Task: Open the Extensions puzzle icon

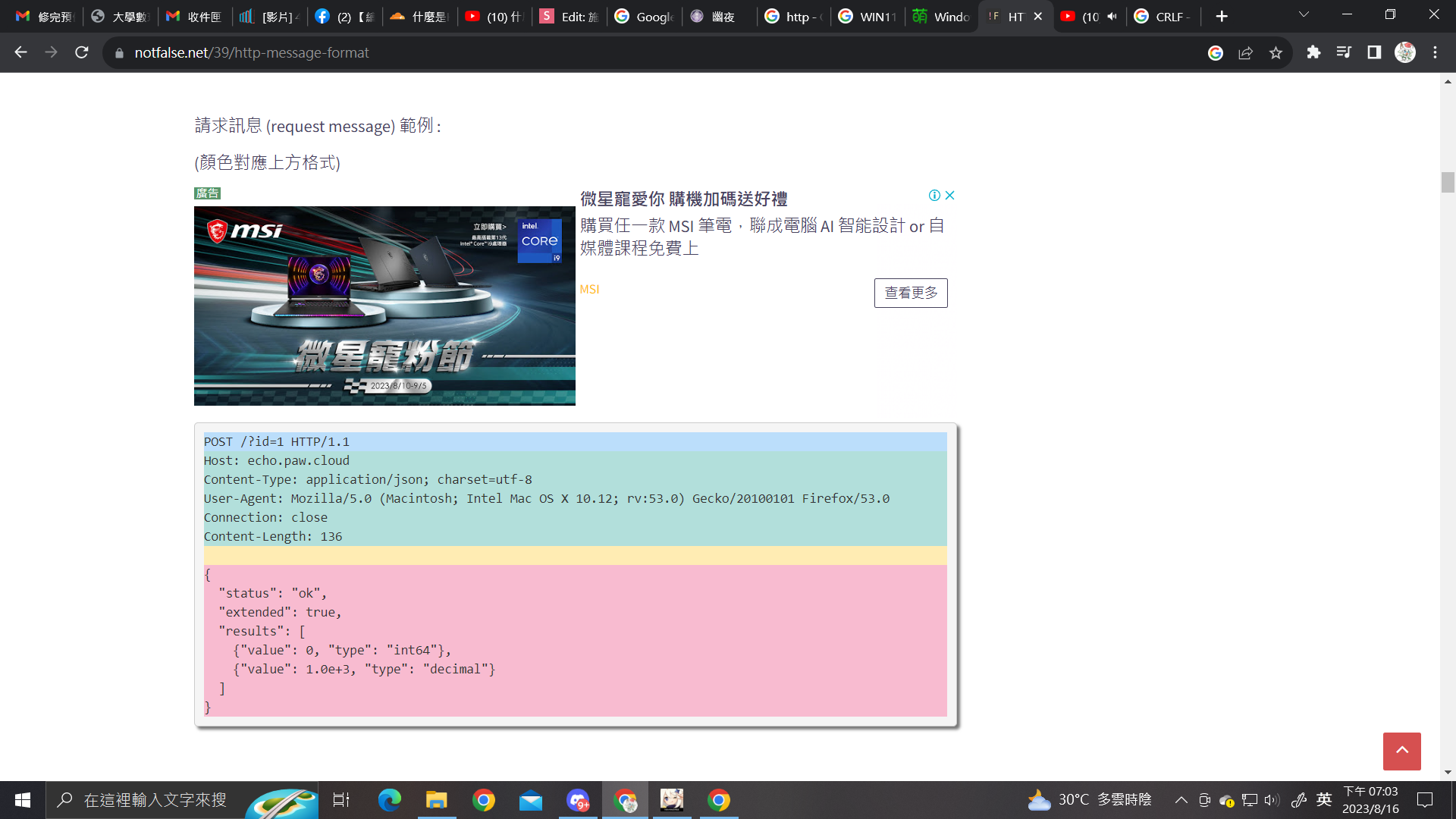Action: [1313, 52]
